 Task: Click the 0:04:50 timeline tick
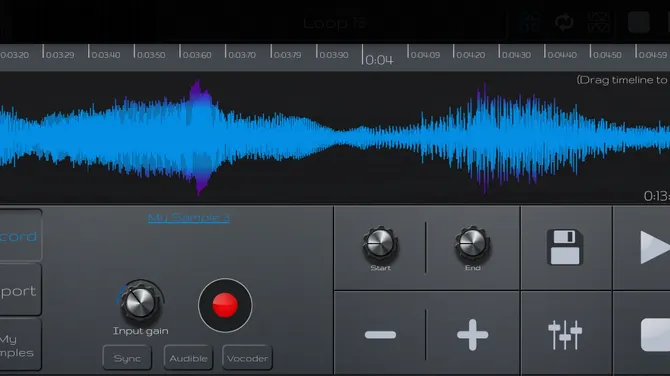[607, 55]
